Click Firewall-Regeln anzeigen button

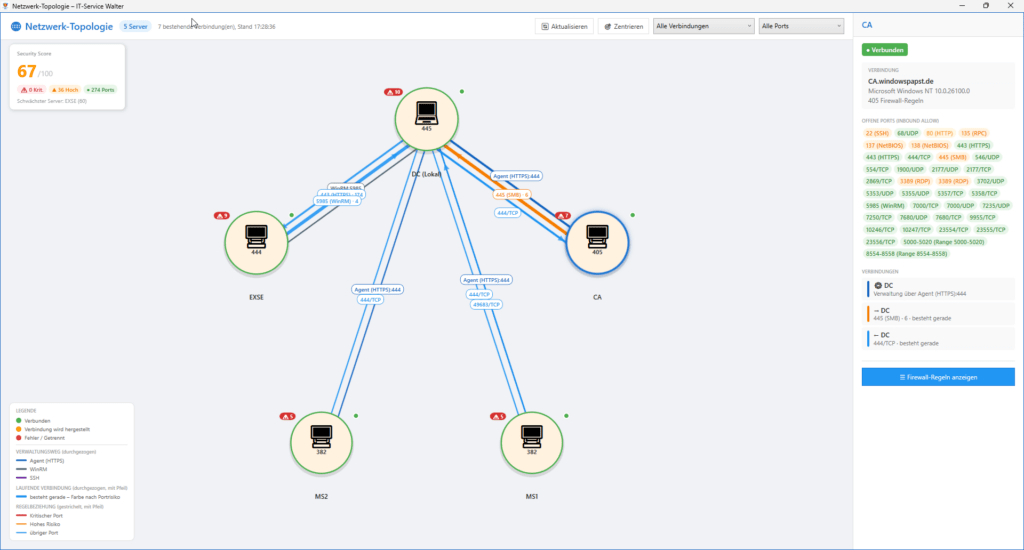(938, 377)
